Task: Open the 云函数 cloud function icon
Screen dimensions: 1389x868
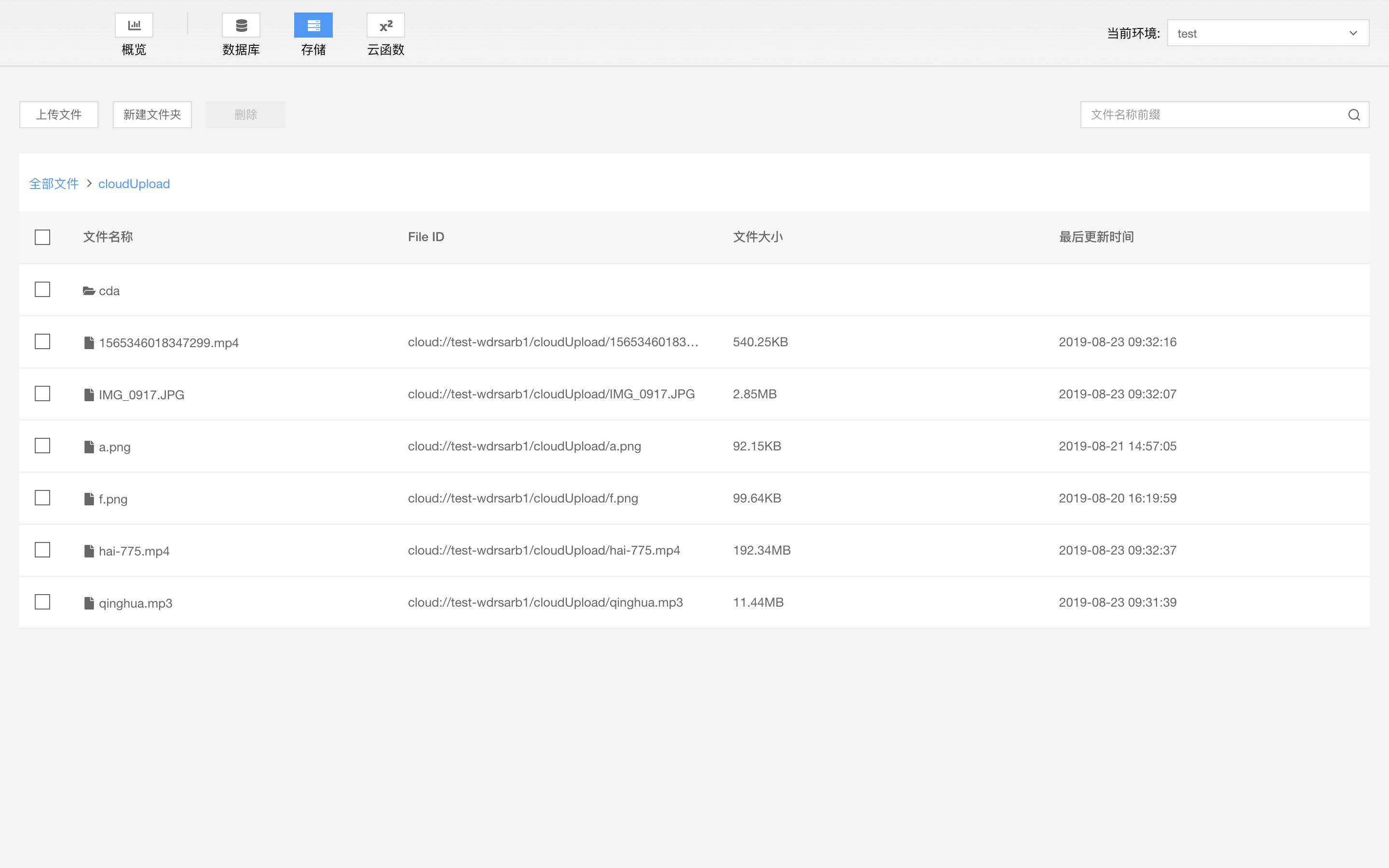Action: pos(386,25)
